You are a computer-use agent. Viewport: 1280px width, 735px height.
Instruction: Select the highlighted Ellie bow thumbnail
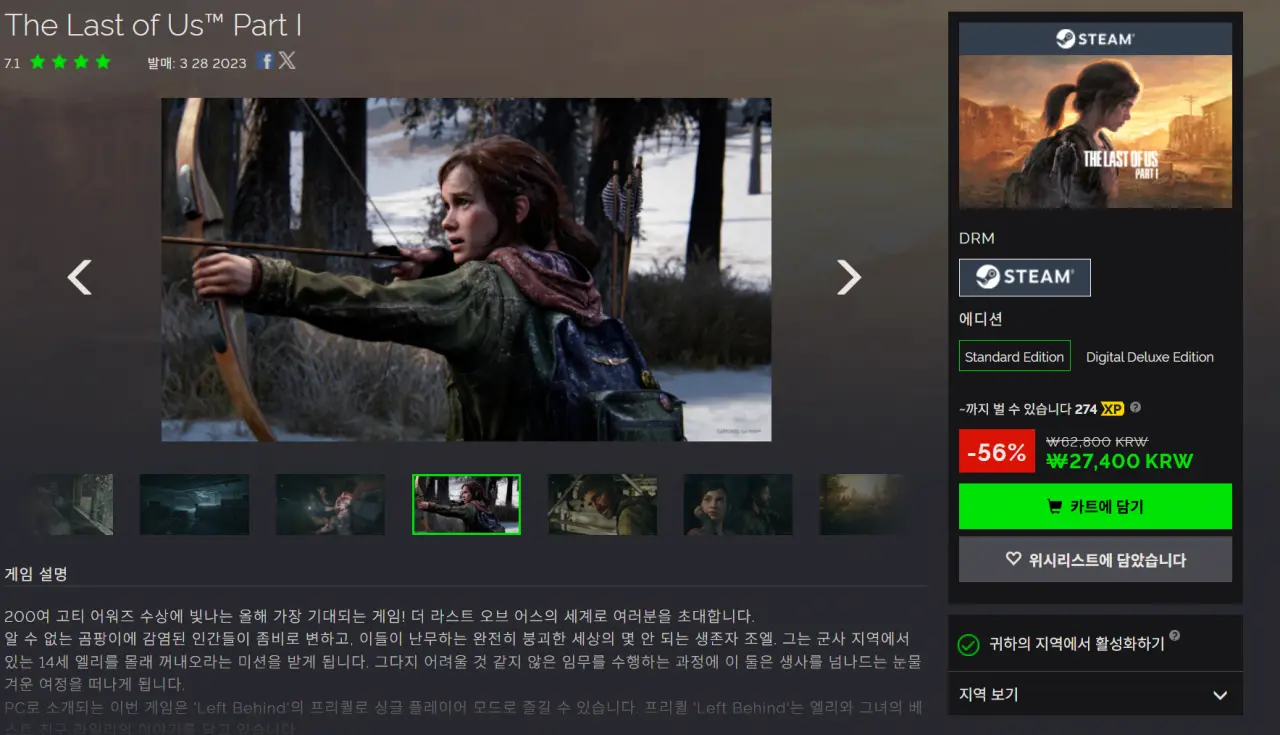tap(466, 504)
